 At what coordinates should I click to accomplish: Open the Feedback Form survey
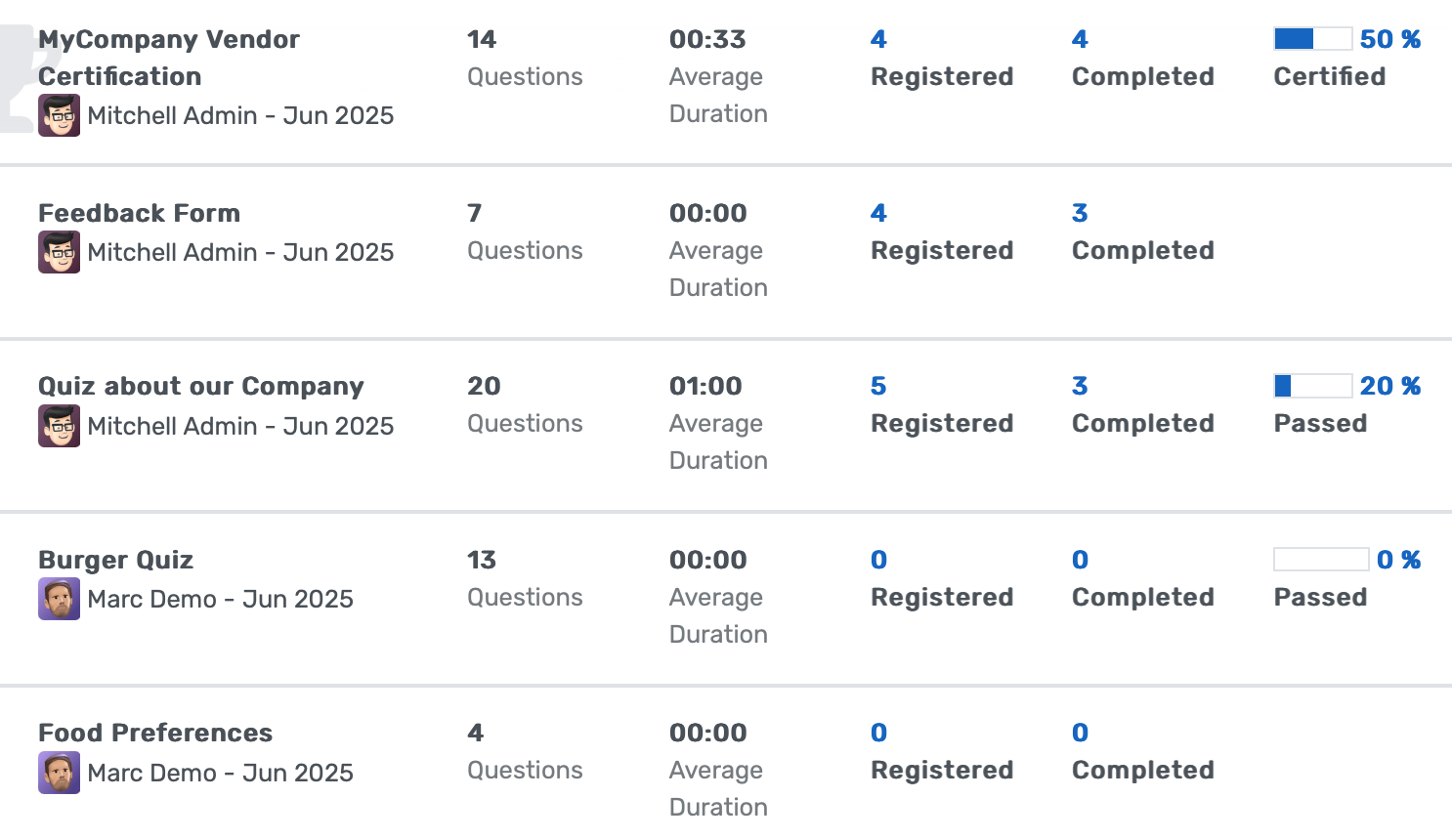click(139, 213)
